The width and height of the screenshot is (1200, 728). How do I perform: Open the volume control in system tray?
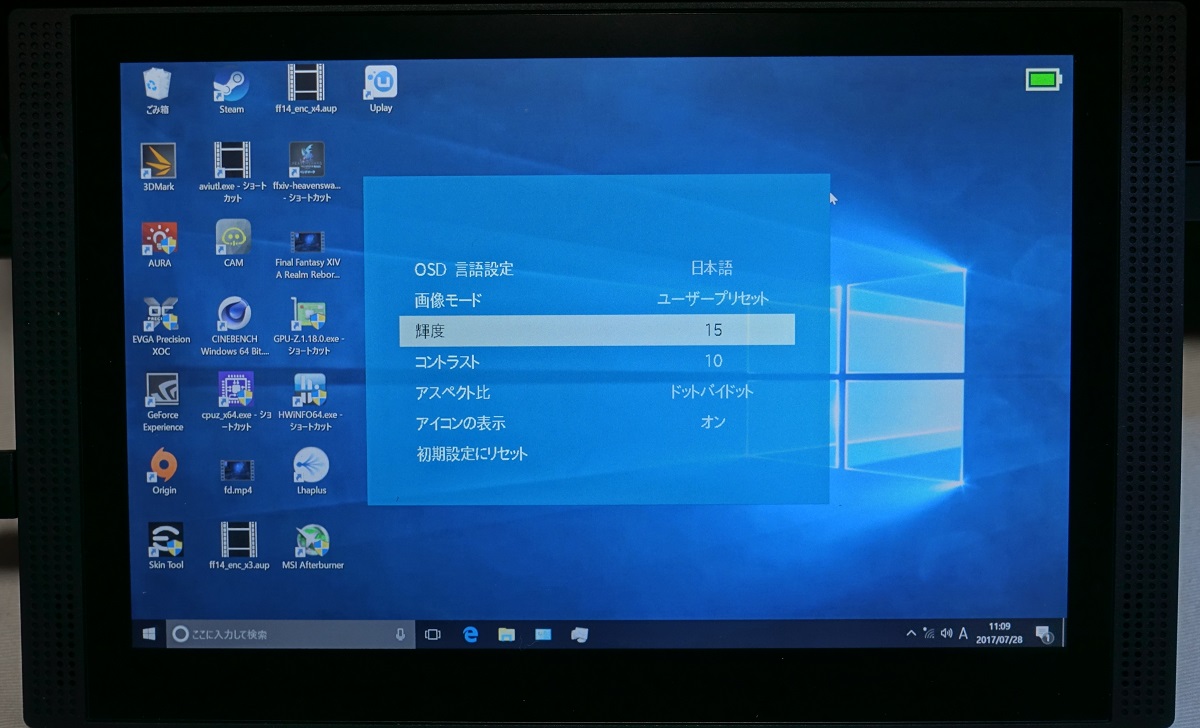pyautogui.click(x=946, y=633)
